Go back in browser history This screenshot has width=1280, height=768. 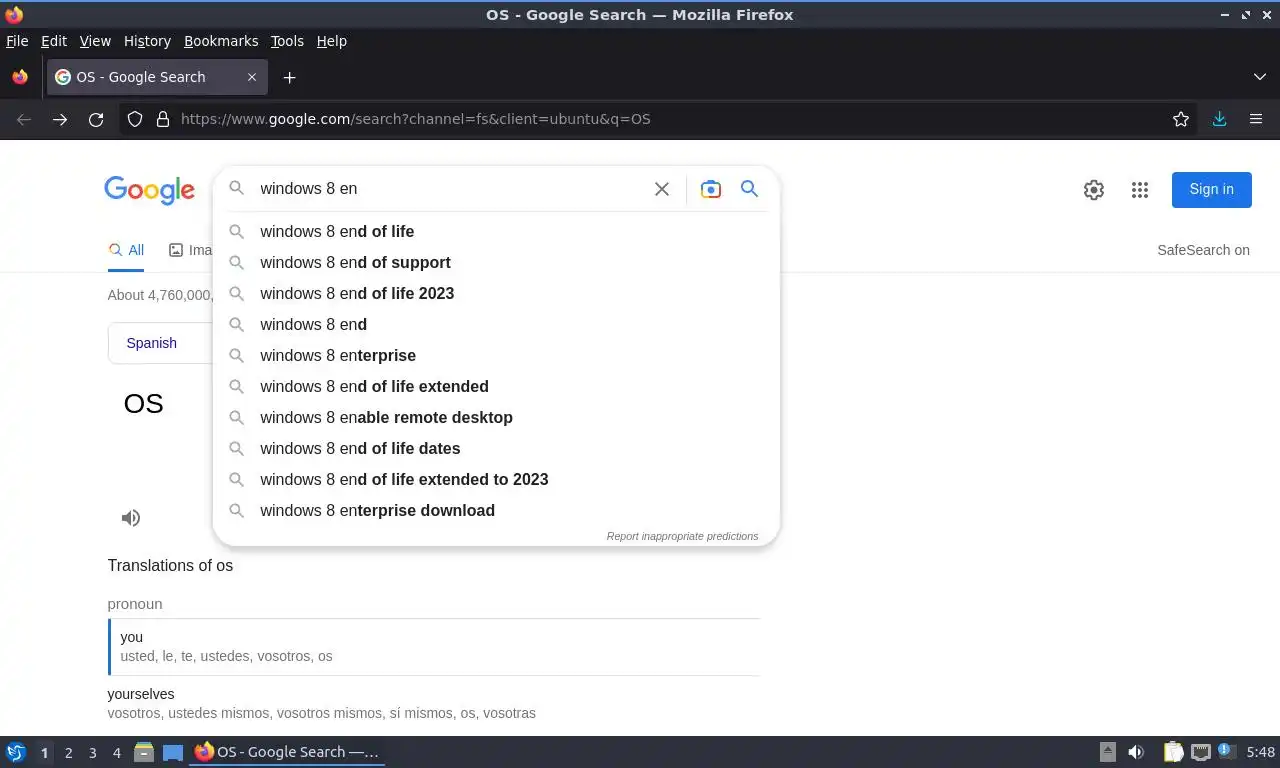tap(24, 119)
